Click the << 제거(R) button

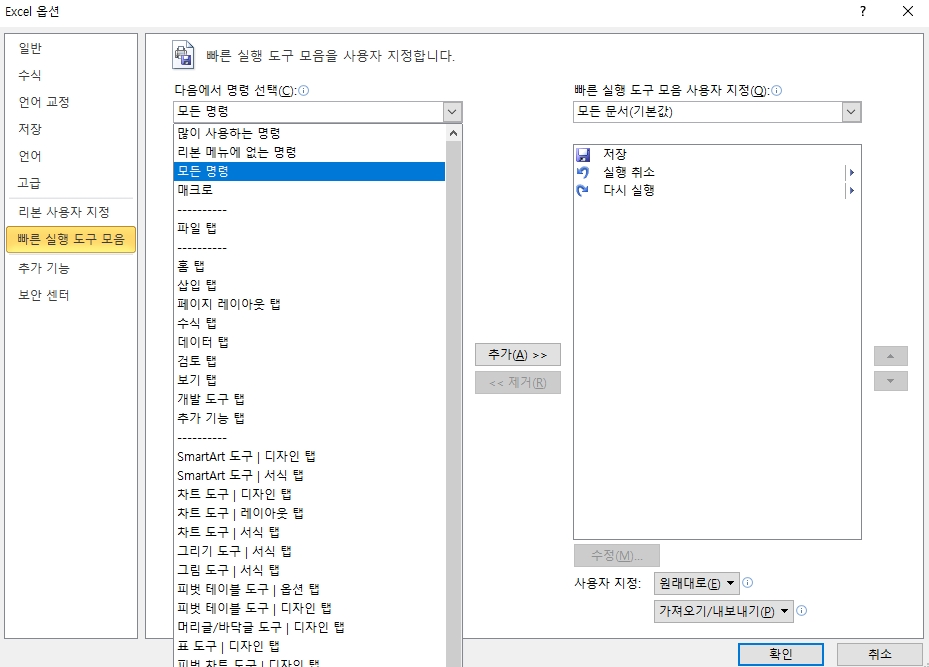click(518, 383)
